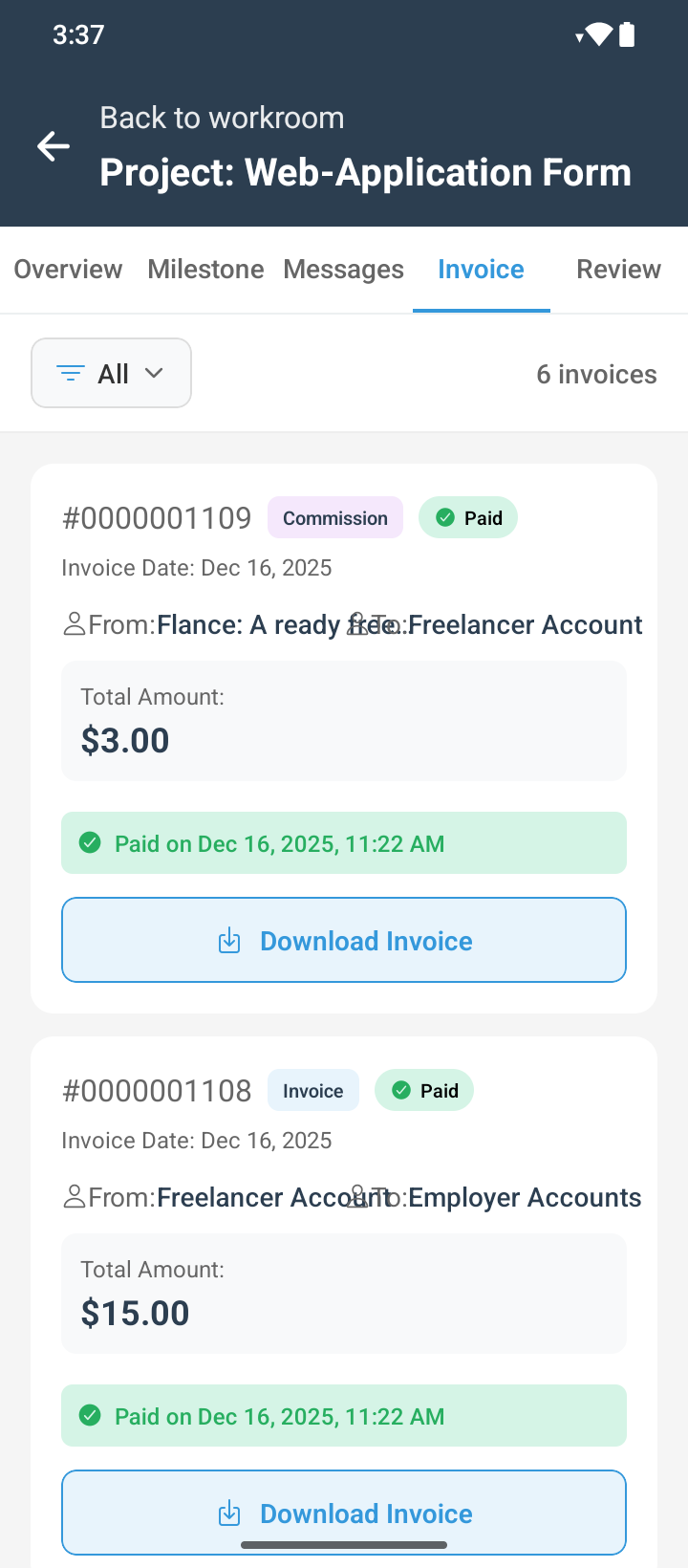Select the Review tab

pyautogui.click(x=618, y=270)
